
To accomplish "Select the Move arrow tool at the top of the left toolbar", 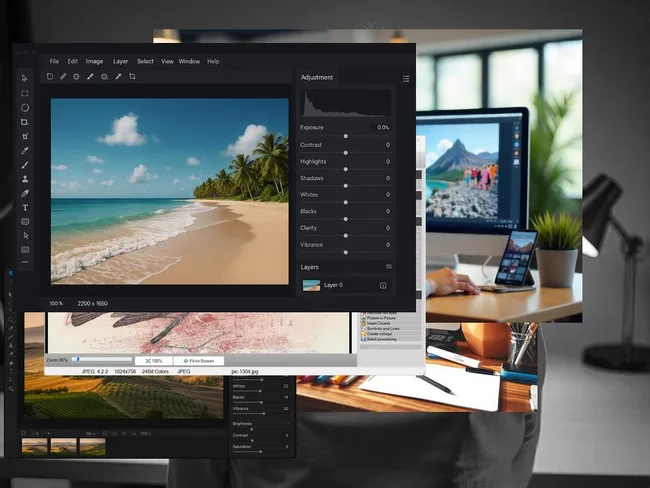I will tap(25, 78).
